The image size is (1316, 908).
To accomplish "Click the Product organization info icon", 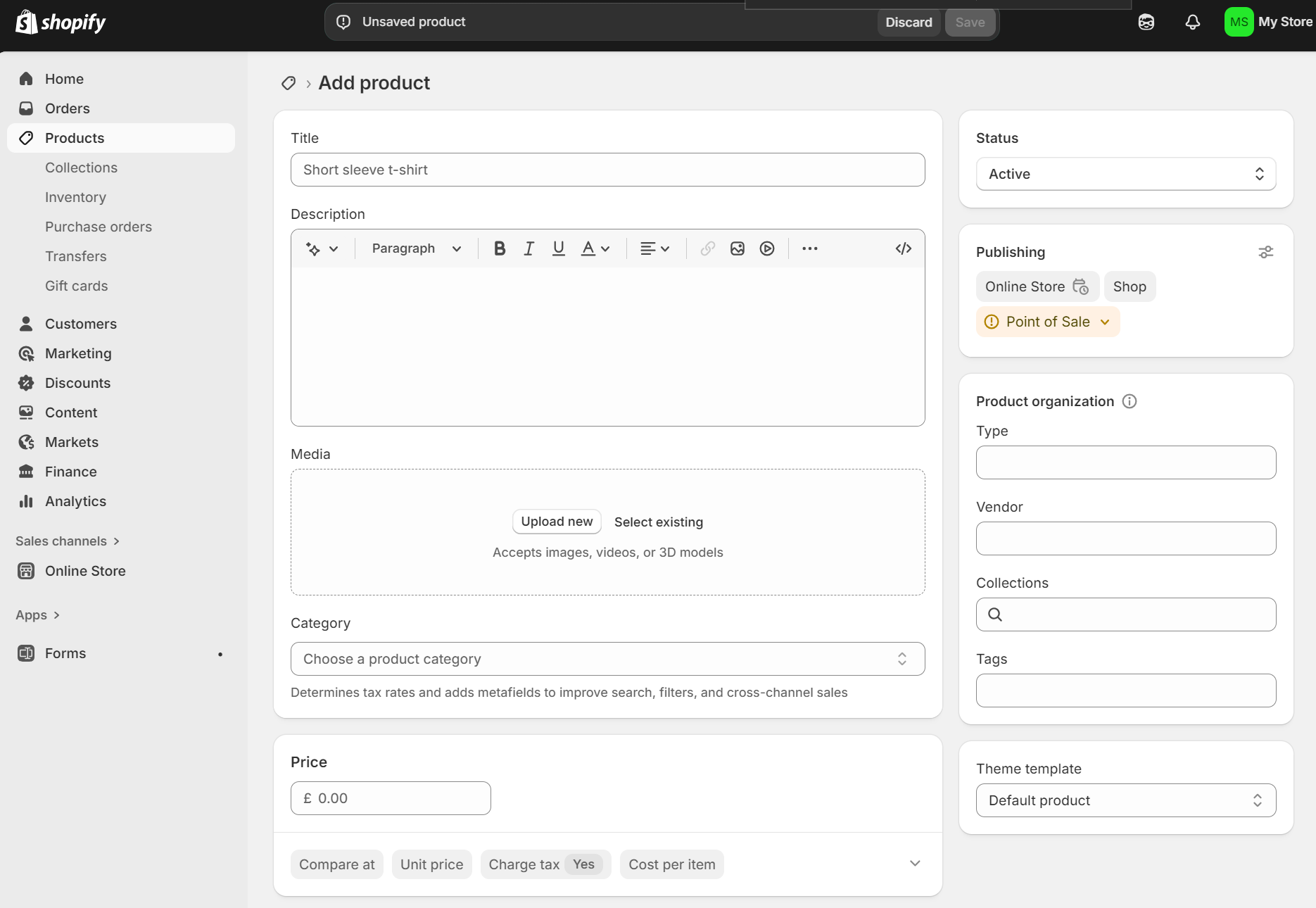I will point(1130,401).
